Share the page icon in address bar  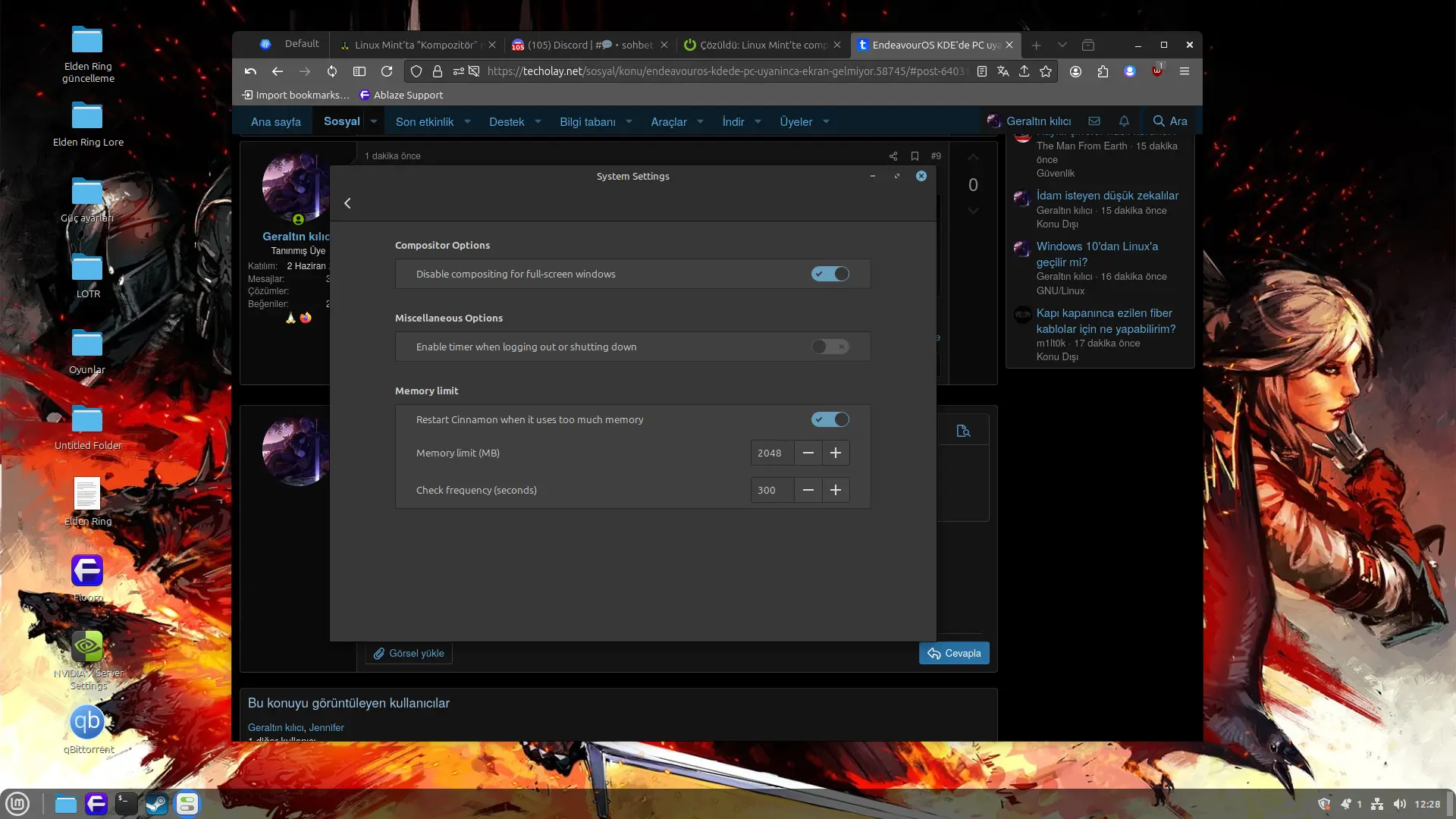(x=1025, y=71)
